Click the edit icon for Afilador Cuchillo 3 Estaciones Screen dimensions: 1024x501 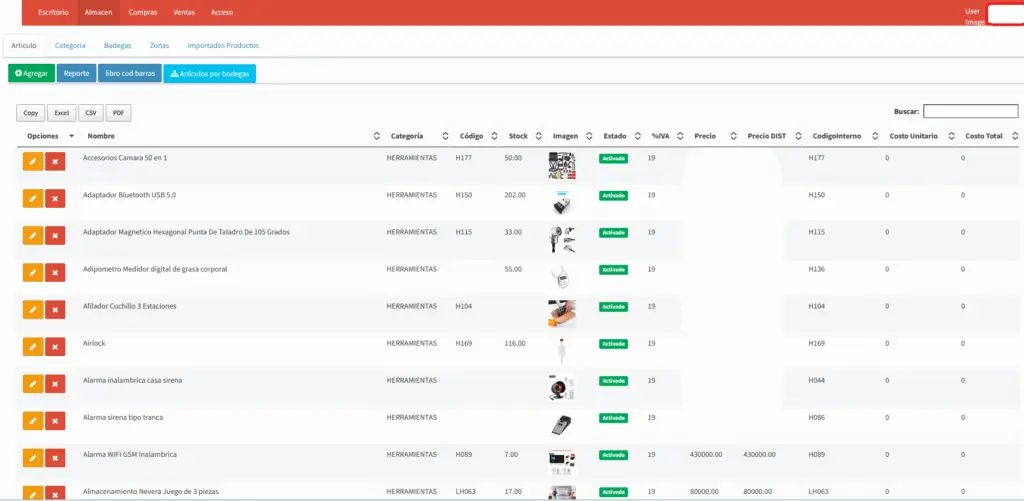coord(32,310)
